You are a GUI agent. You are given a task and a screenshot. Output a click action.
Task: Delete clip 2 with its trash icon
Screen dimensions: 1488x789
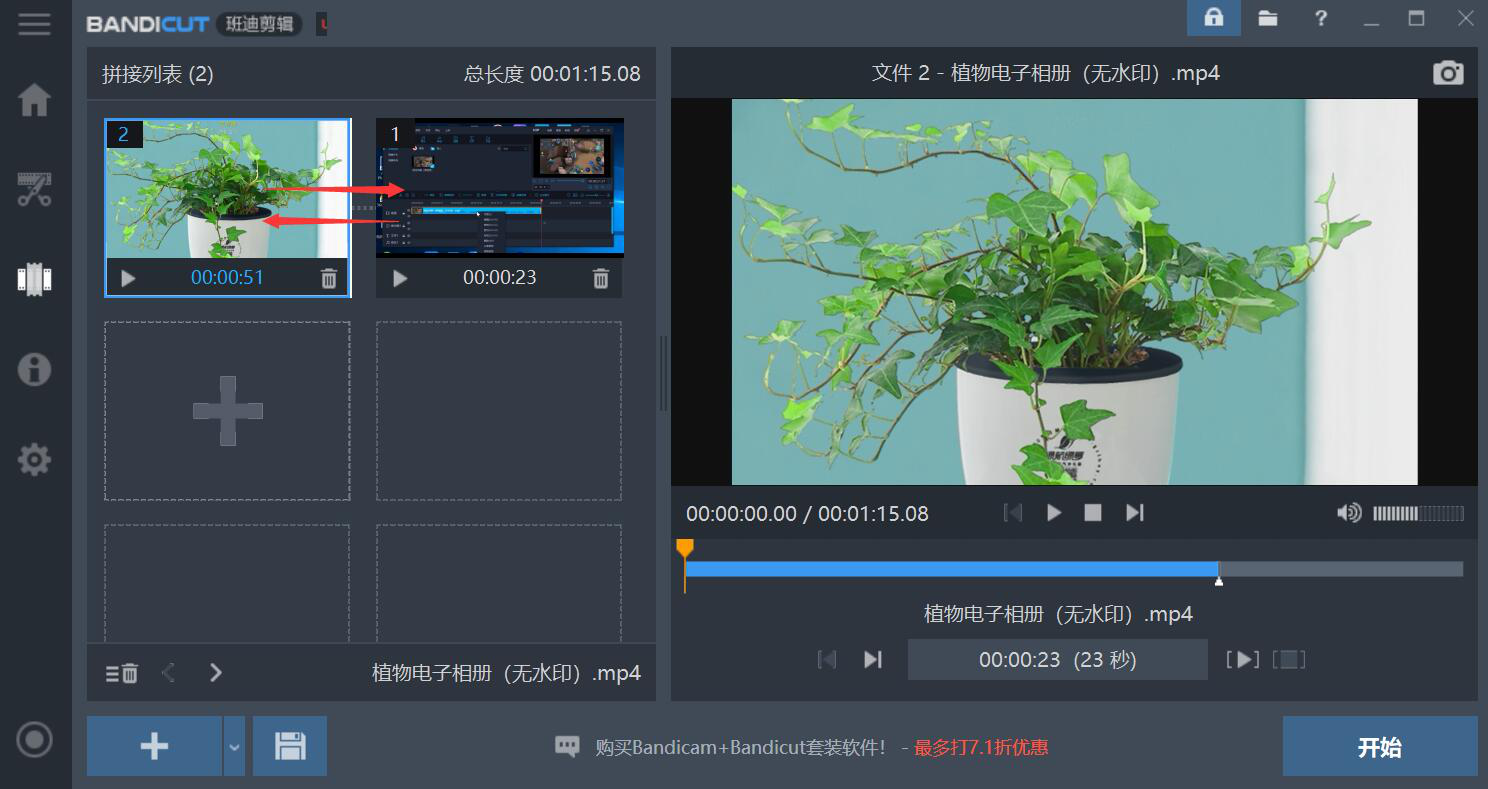point(329,278)
